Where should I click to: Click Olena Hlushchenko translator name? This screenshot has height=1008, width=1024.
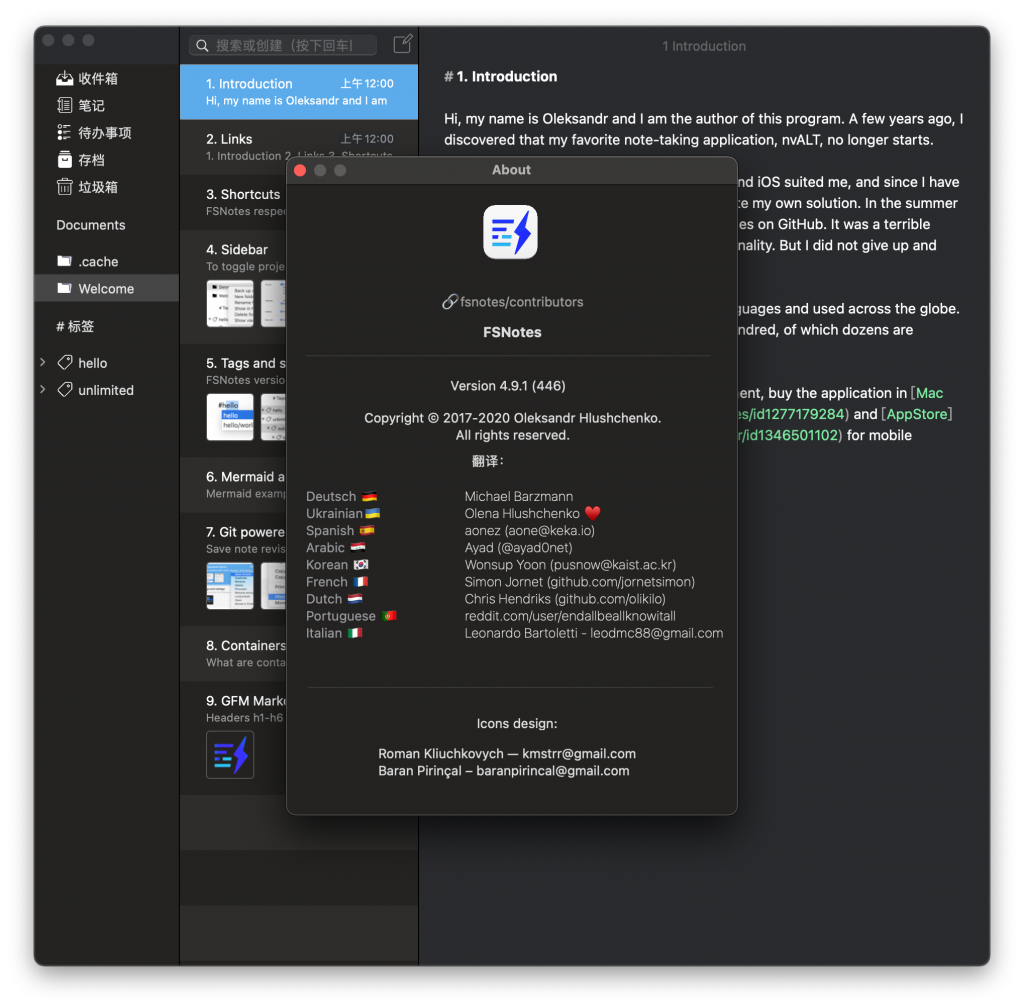tap(522, 513)
